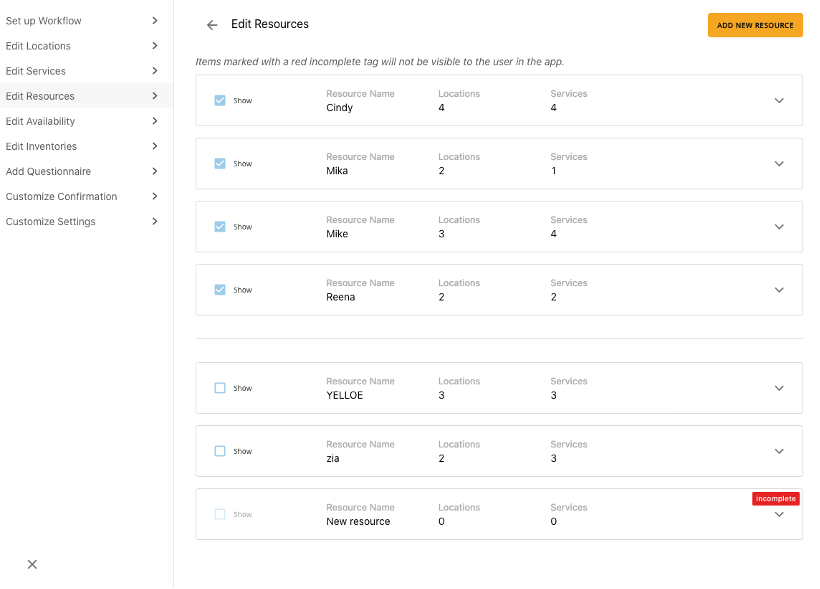Expand the Reena resource row
This screenshot has height=589, width=820.
[779, 290]
